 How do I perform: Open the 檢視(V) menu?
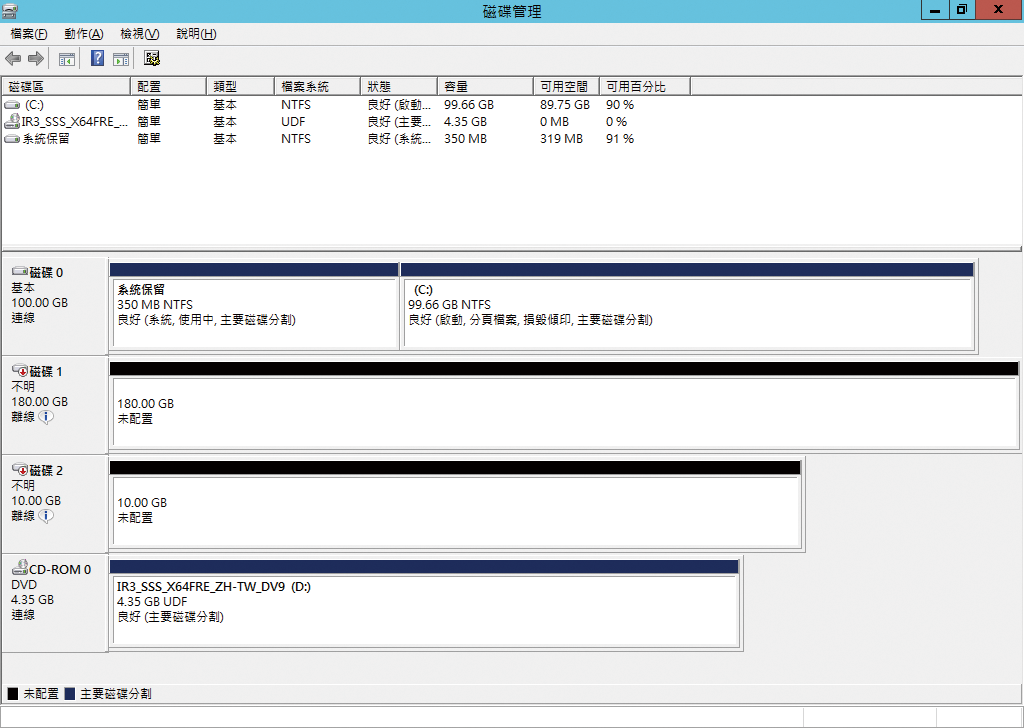[x=140, y=34]
